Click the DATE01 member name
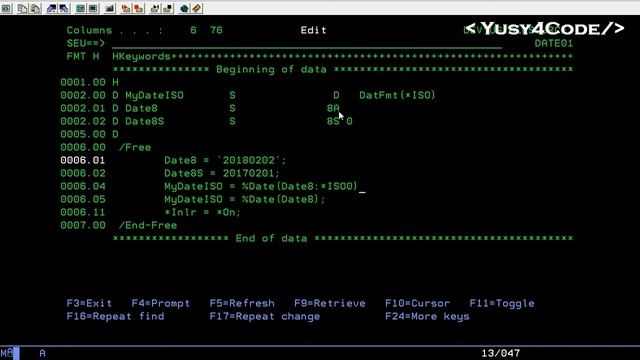The height and width of the screenshot is (360, 640). (x=554, y=43)
